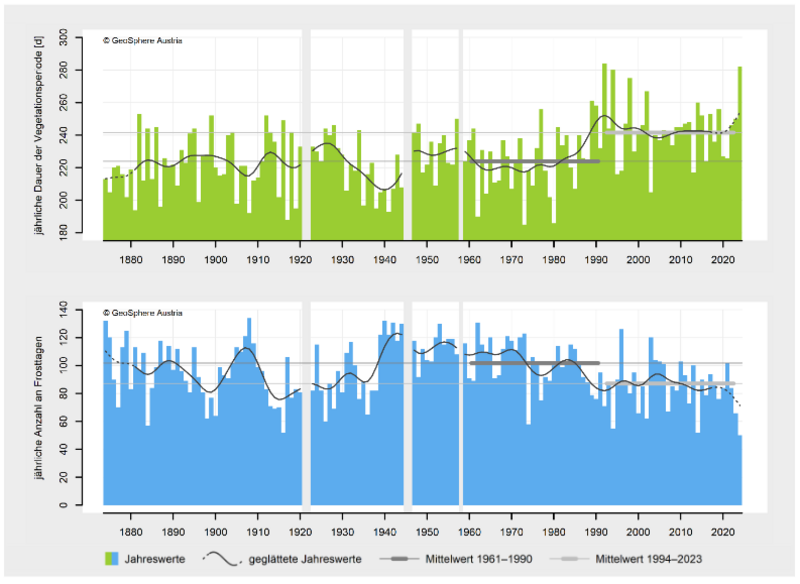Click the last, shortest blue bar at far right
The width and height of the screenshot is (800, 584).
[x=740, y=470]
